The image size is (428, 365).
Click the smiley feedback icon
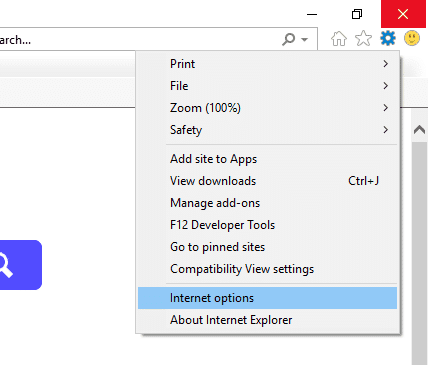pos(412,38)
